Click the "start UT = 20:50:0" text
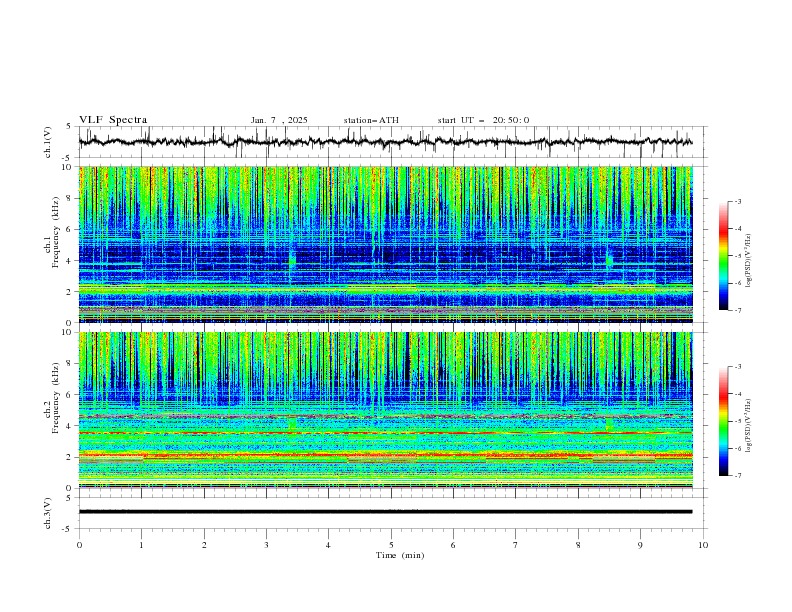The image size is (792, 612). [x=483, y=120]
